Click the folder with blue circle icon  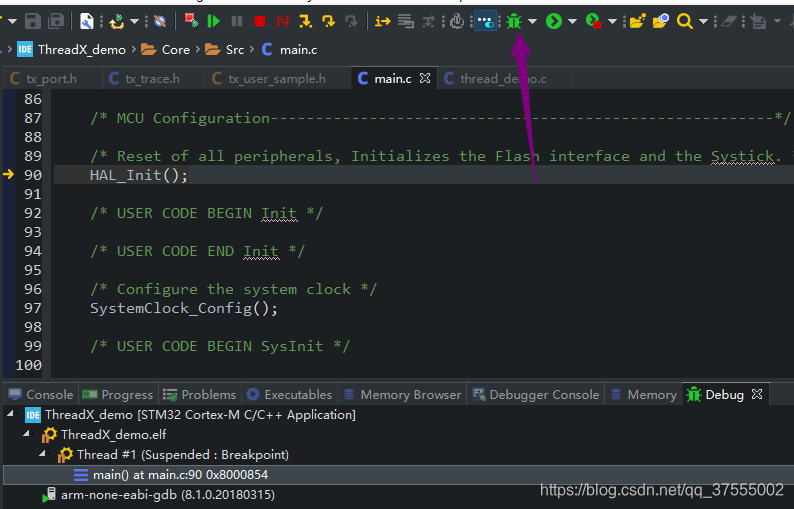click(661, 21)
